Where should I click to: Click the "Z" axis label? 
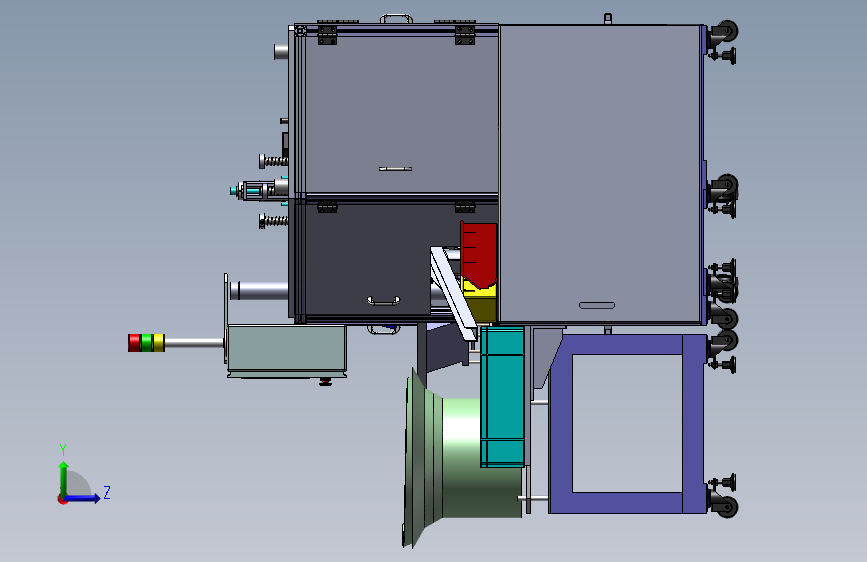pyautogui.click(x=107, y=492)
